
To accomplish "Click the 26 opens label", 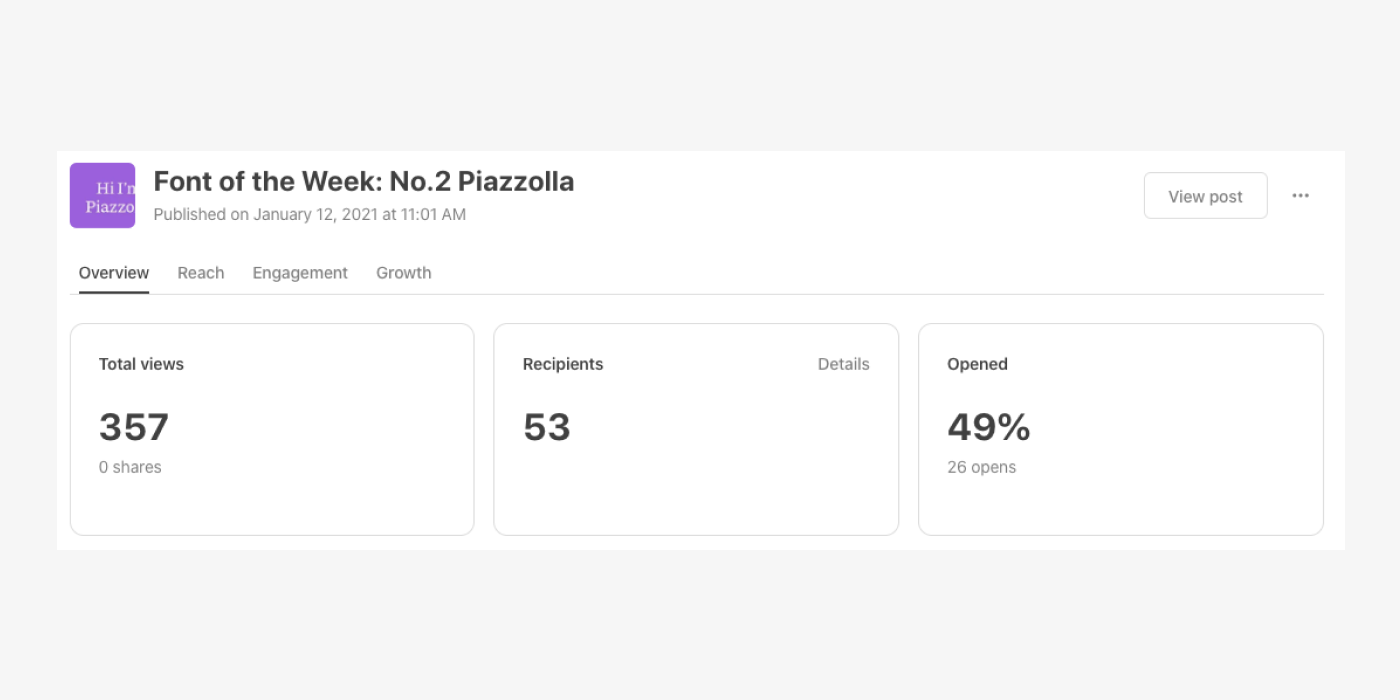I will tap(982, 466).
